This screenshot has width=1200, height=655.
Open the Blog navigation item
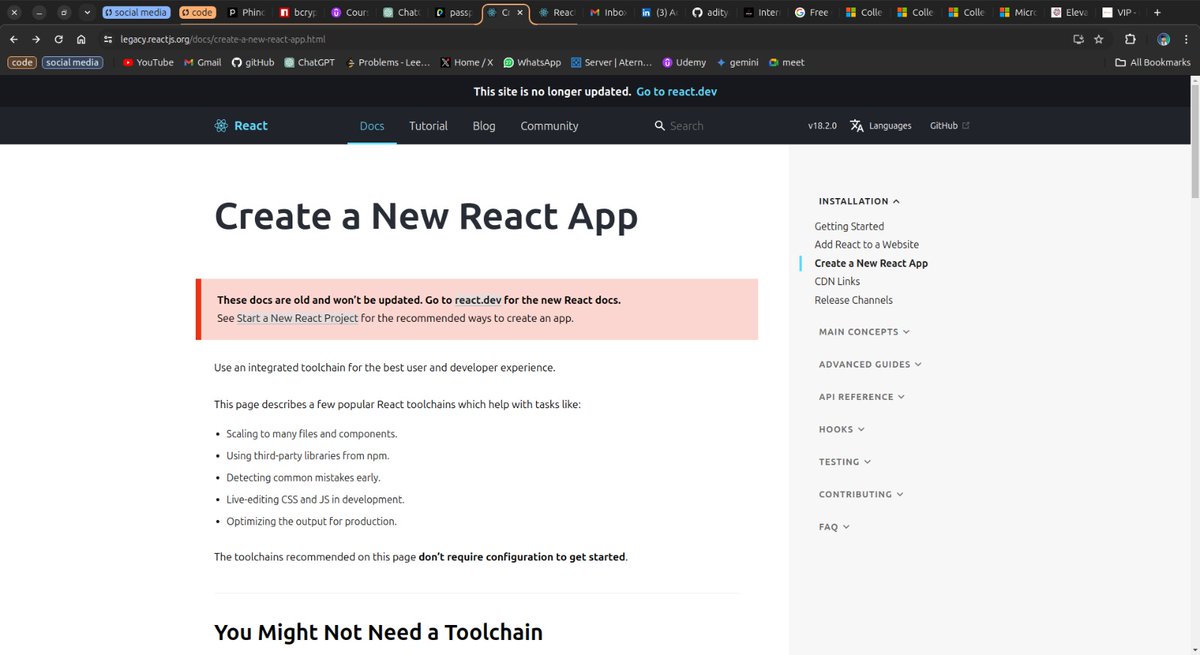tap(484, 126)
